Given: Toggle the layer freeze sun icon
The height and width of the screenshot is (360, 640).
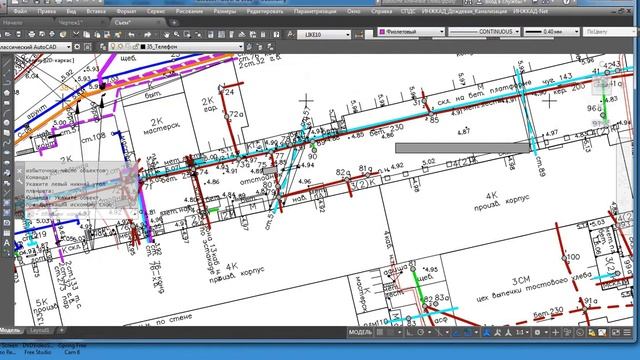Looking at the screenshot, I should [x=120, y=47].
